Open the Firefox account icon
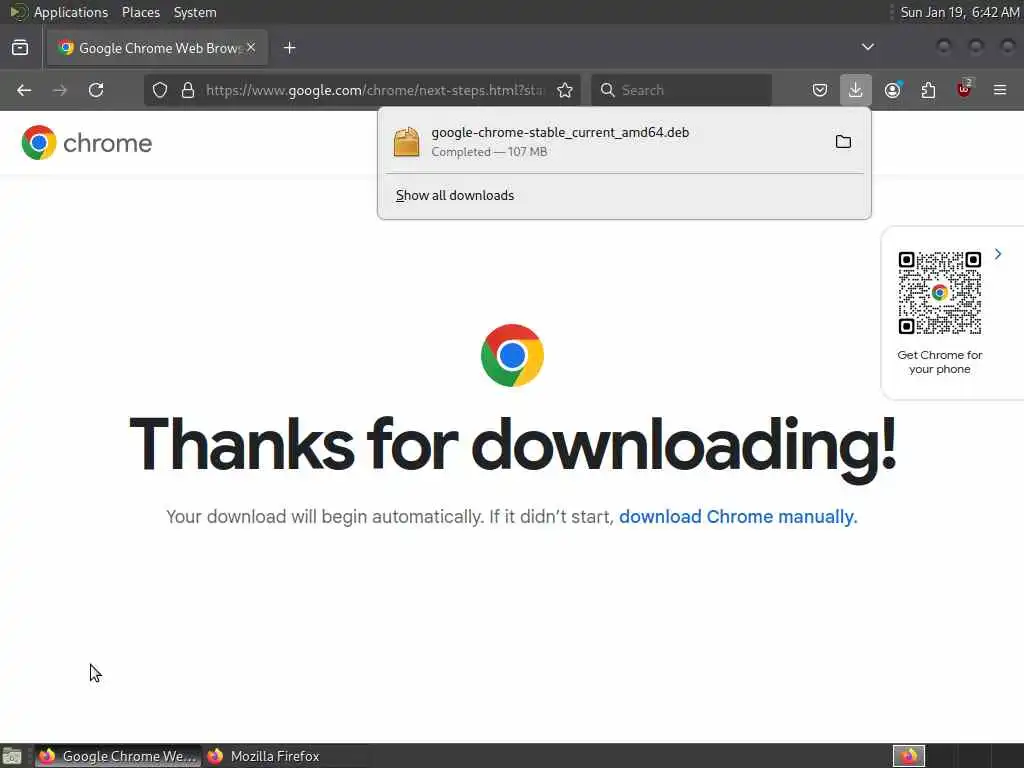Viewport: 1024px width, 768px height. pyautogui.click(x=893, y=90)
